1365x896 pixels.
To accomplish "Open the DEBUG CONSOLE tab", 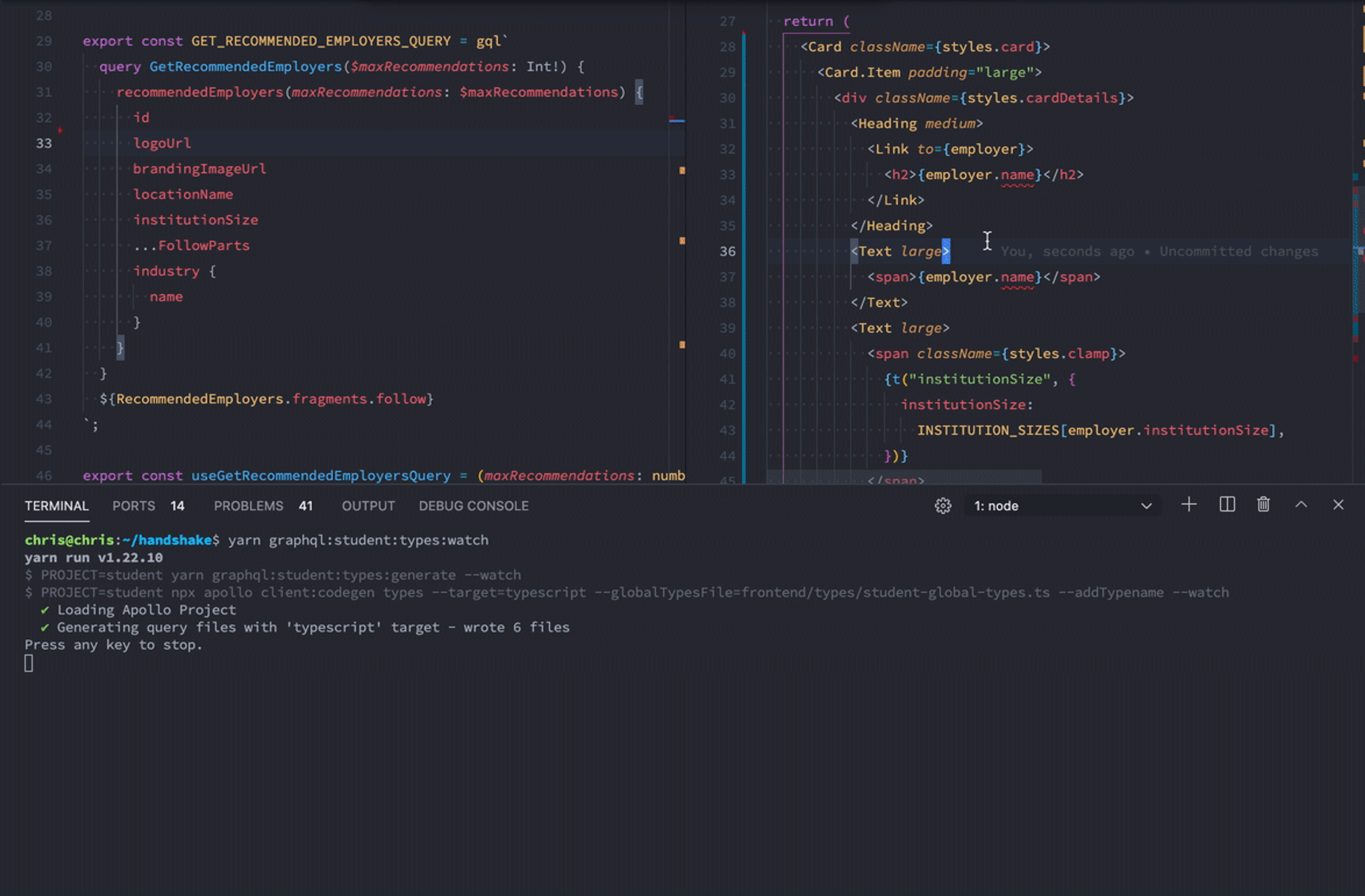I will [x=473, y=506].
